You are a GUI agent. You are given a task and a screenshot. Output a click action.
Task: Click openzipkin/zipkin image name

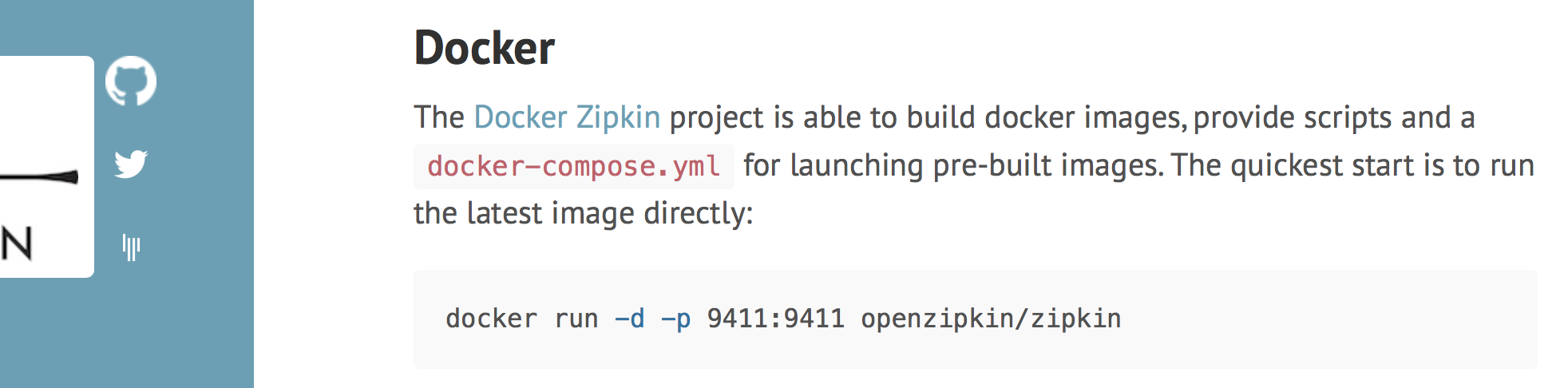click(x=990, y=319)
